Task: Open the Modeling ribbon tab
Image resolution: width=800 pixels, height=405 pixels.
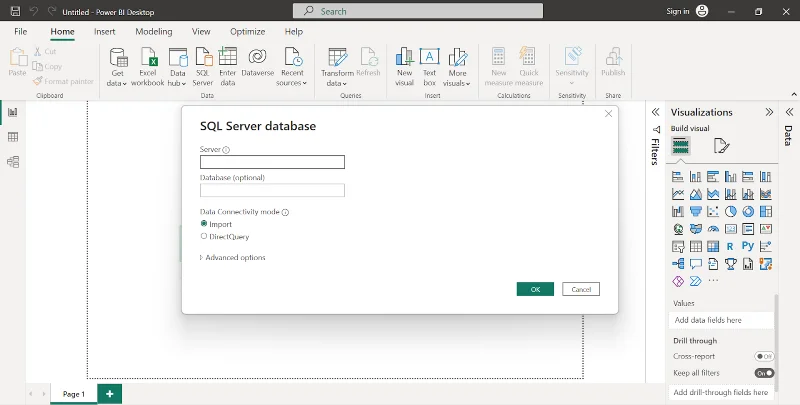Action: (154, 32)
